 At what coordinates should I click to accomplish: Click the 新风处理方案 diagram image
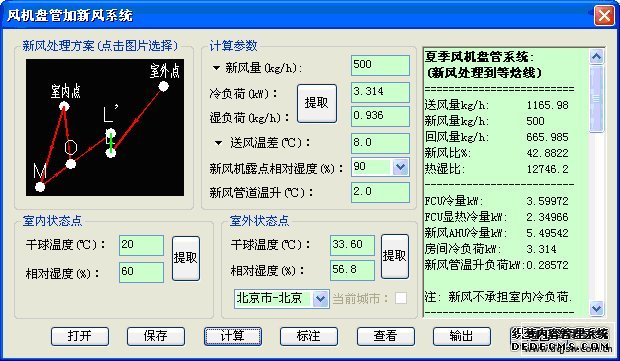point(105,128)
